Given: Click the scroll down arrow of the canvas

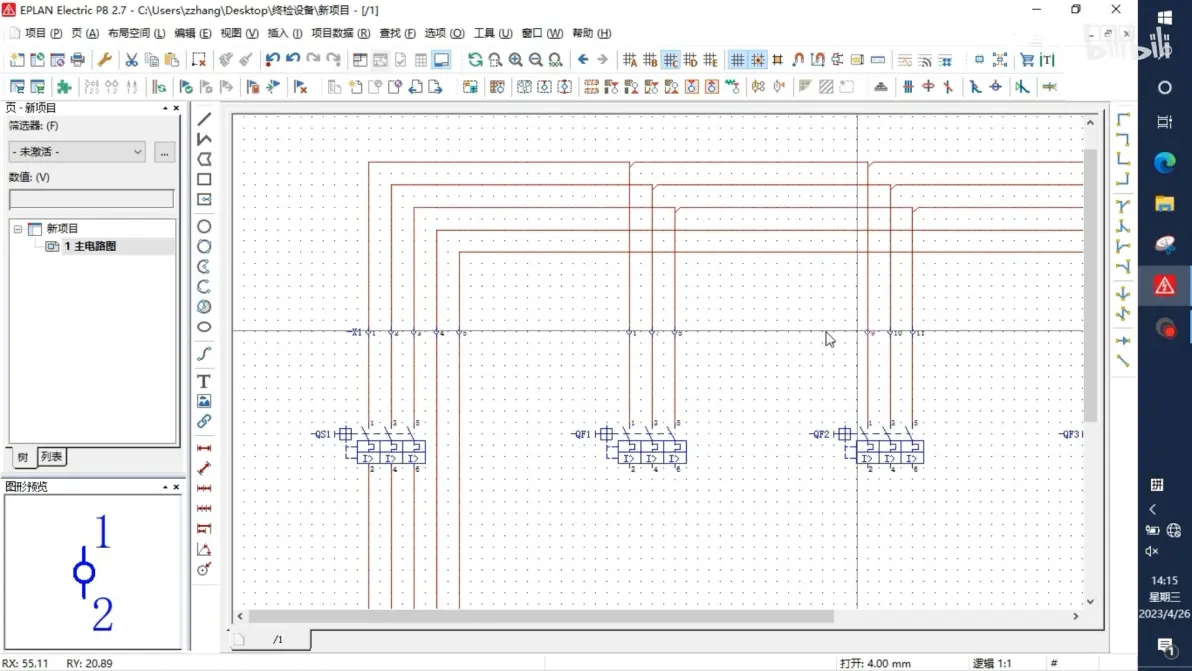Looking at the screenshot, I should click(1090, 601).
